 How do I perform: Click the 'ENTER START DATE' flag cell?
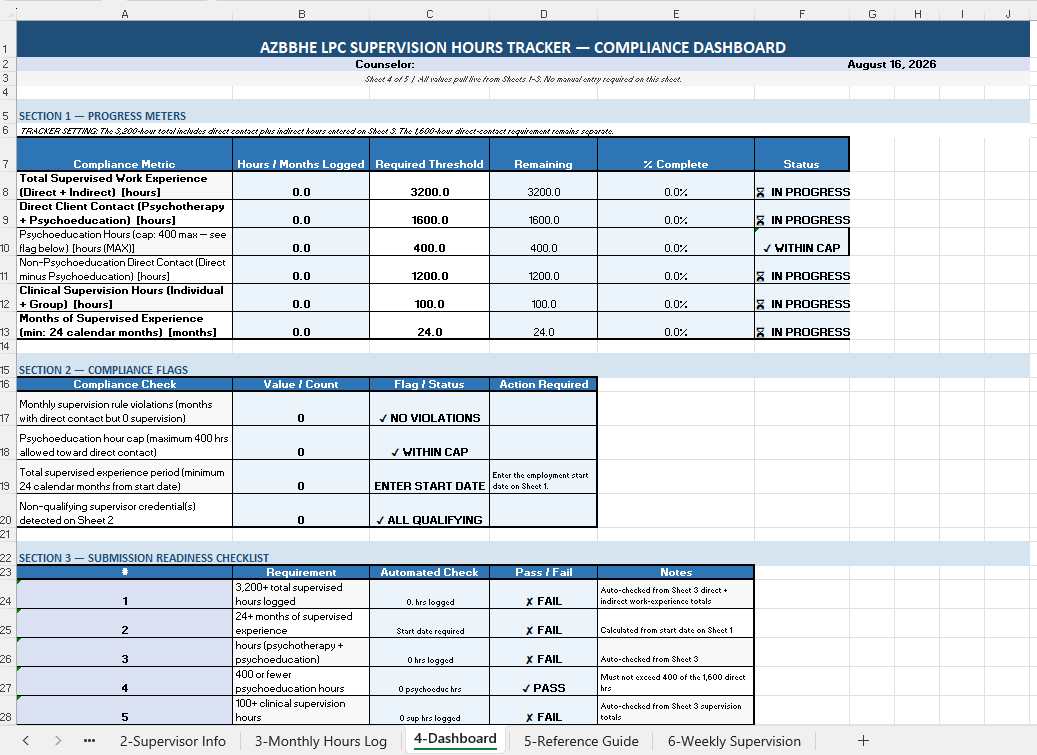(429, 477)
